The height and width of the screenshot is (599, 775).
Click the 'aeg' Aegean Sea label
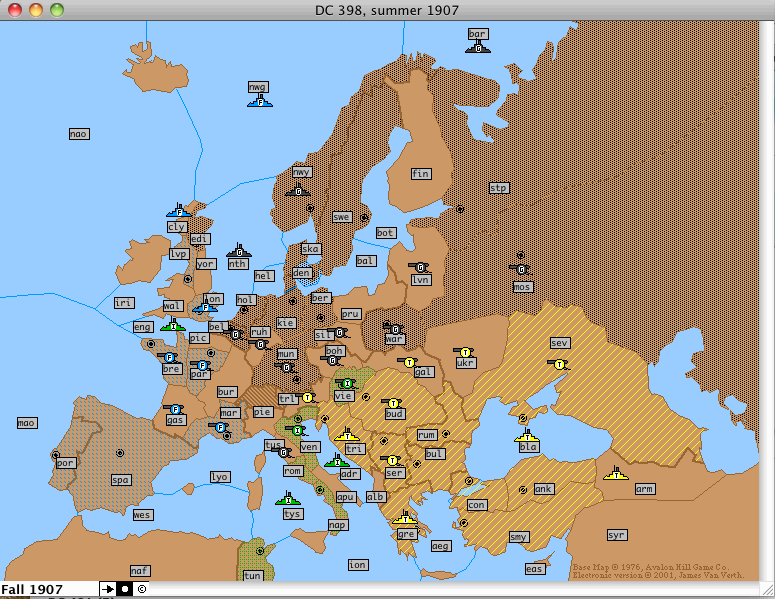440,546
